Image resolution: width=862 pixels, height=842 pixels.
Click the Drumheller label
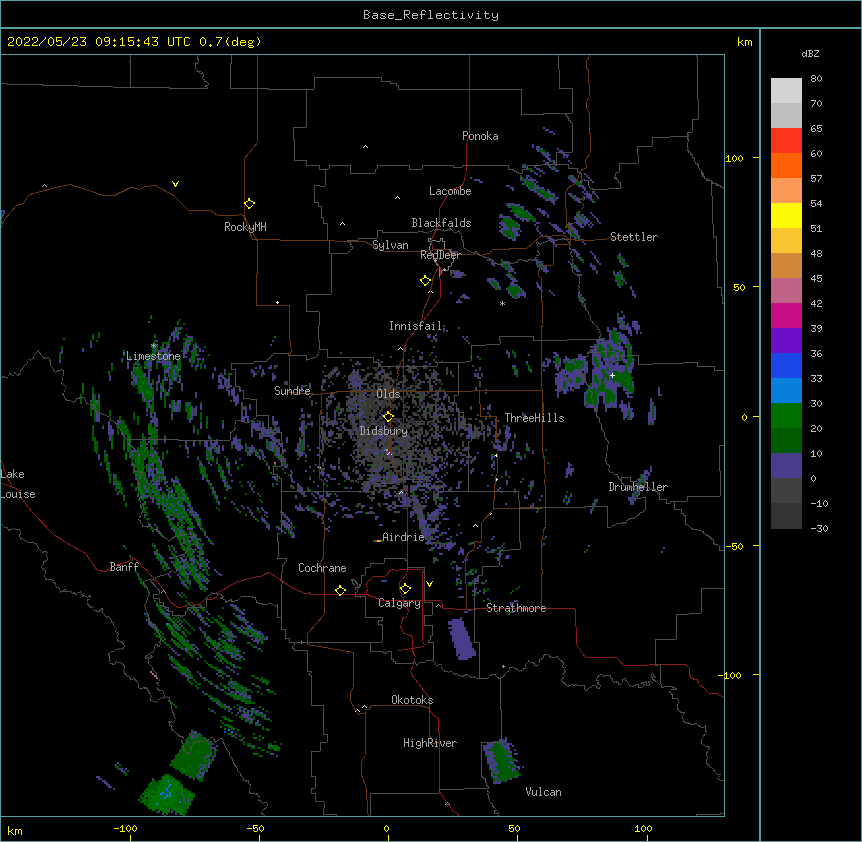pos(638,487)
